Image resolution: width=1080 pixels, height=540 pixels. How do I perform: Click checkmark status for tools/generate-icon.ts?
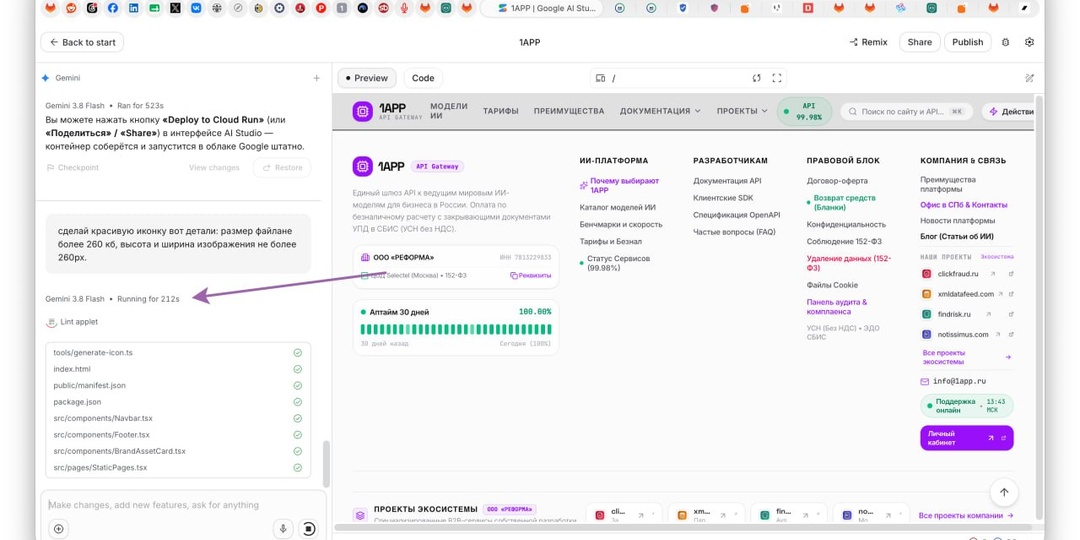[x=298, y=353]
